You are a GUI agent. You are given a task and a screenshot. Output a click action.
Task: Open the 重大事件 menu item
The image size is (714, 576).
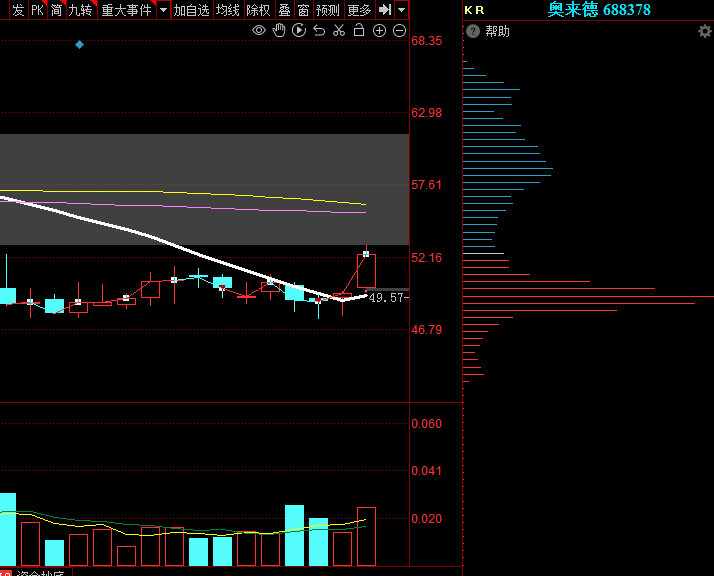pyautogui.click(x=126, y=10)
